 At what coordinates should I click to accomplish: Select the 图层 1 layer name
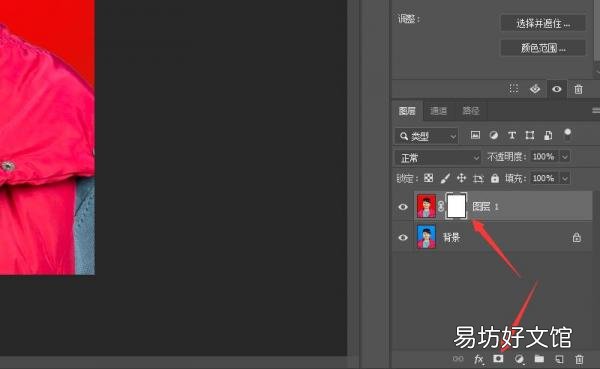point(486,207)
